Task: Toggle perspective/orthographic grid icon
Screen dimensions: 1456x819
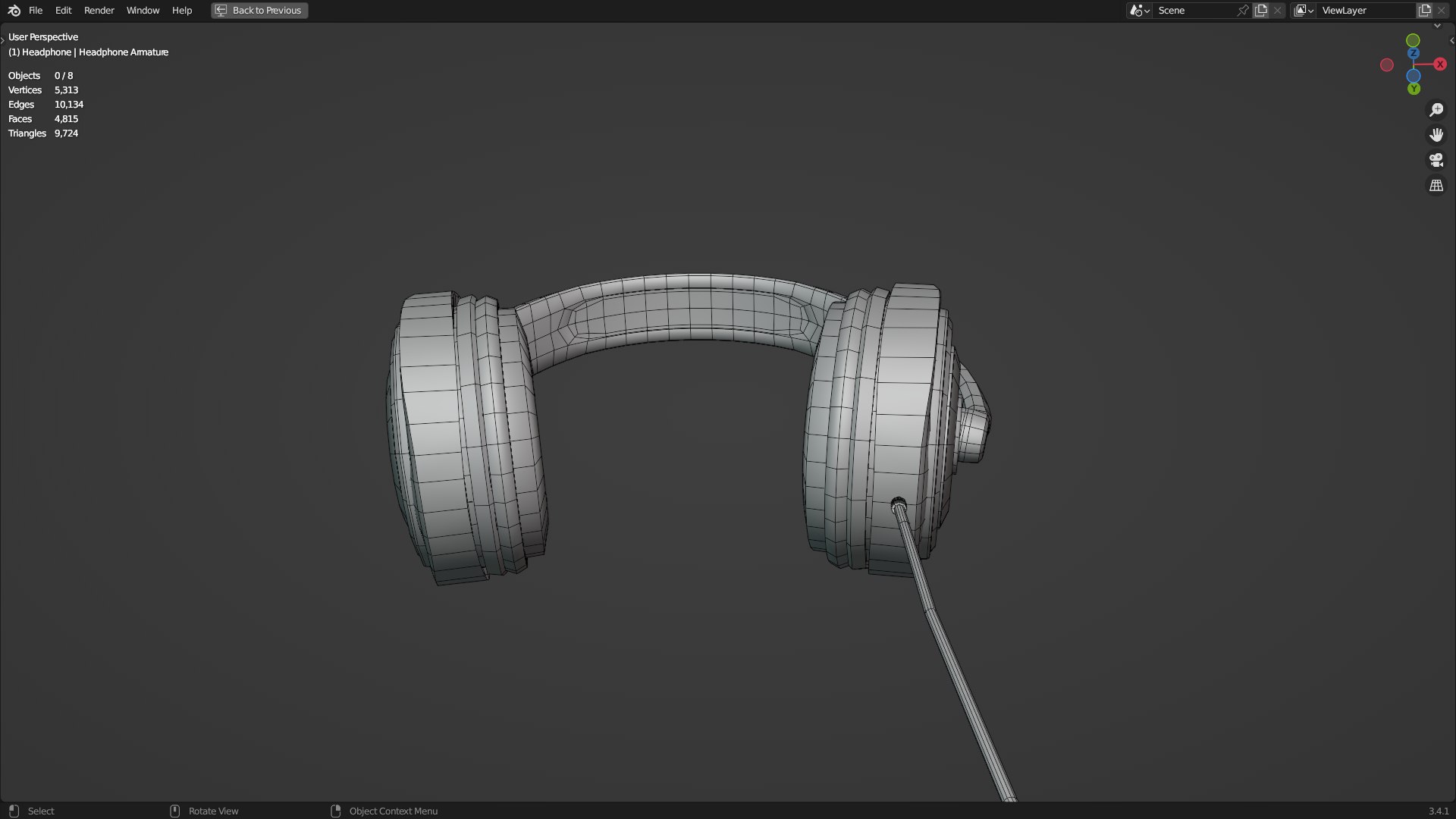Action: 1436,186
